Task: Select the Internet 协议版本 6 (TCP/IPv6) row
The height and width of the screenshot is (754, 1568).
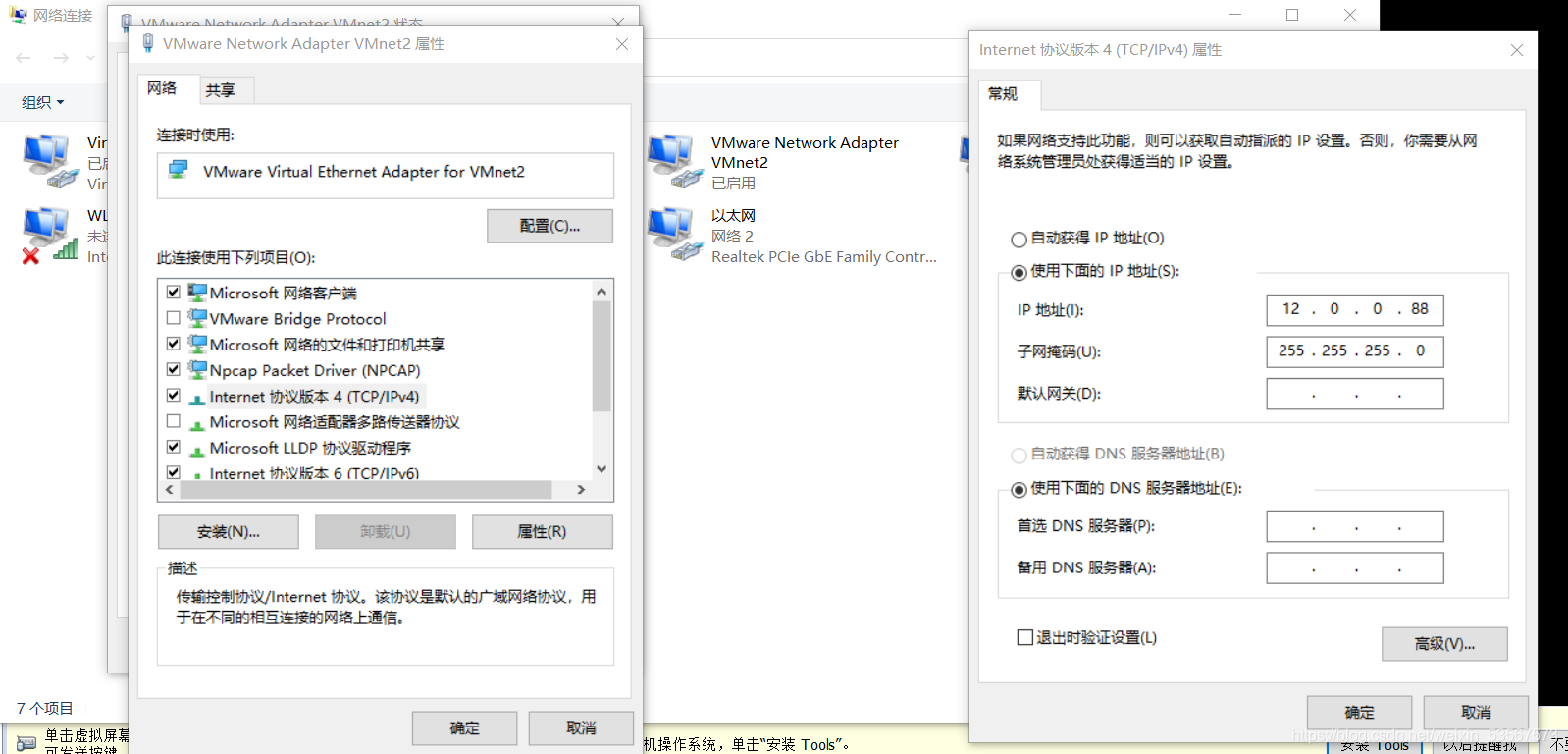Action: click(x=314, y=473)
